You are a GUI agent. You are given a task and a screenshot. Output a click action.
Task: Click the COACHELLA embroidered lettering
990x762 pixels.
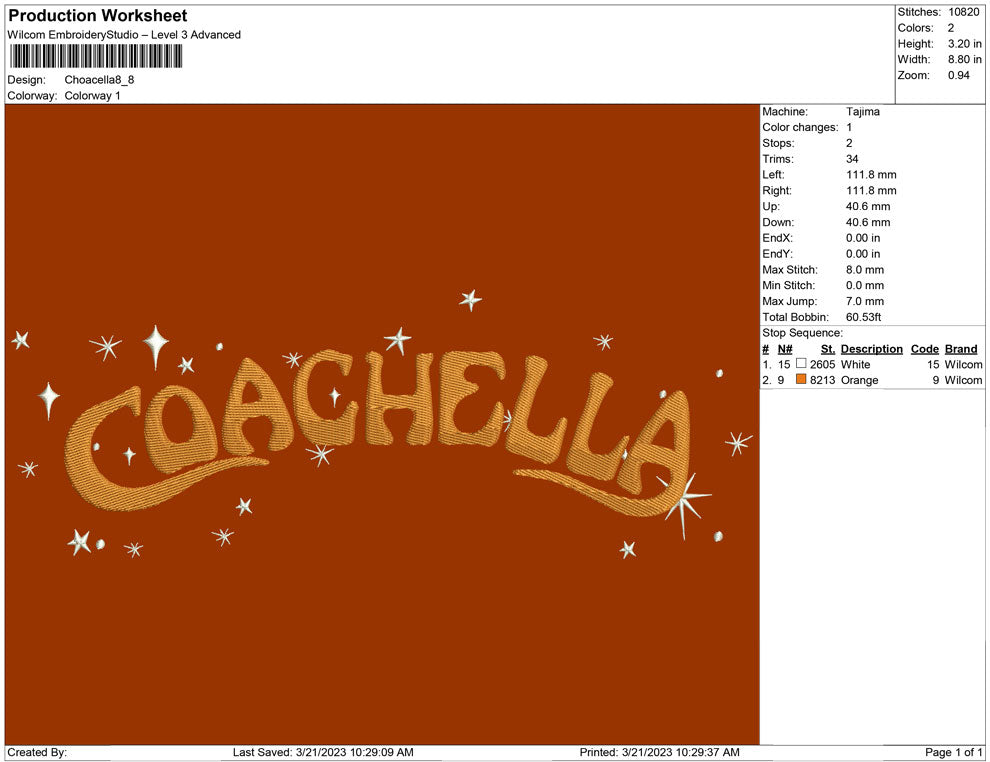(x=380, y=420)
